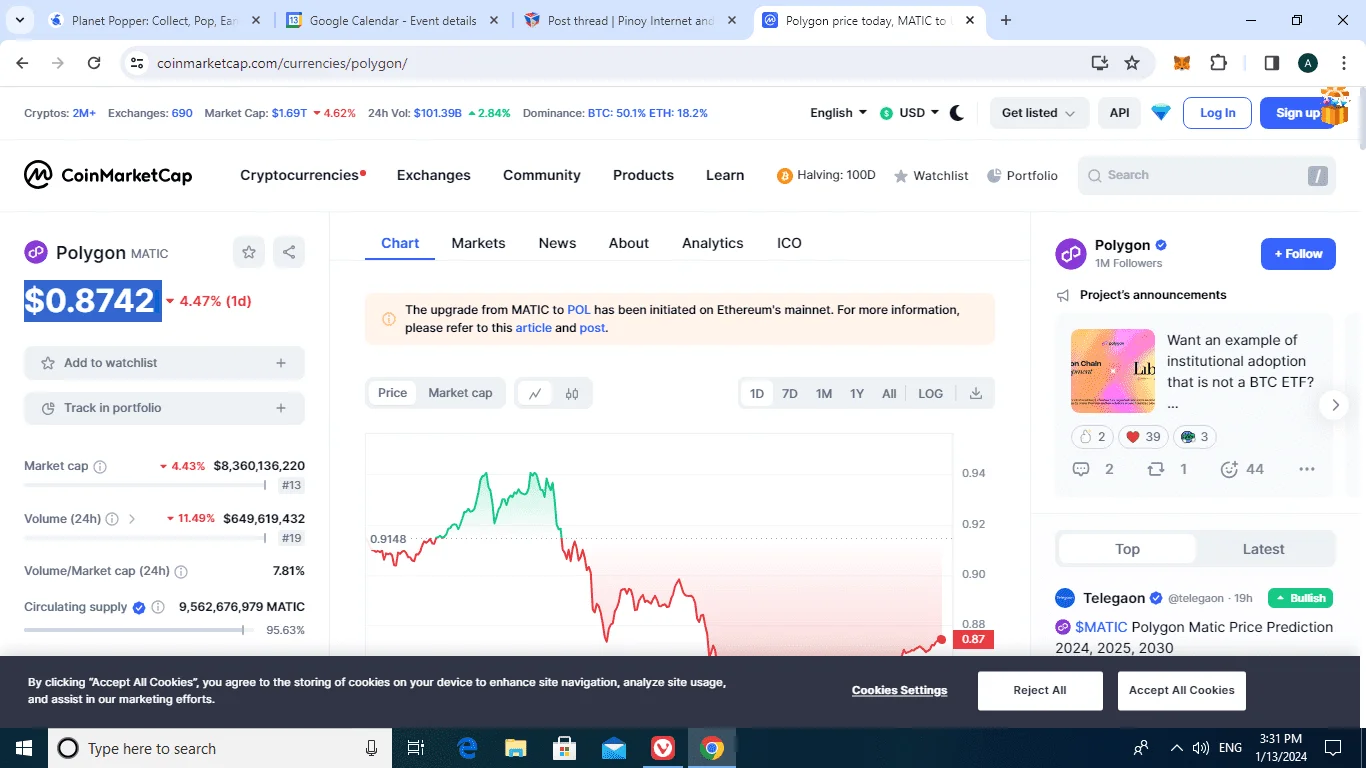The width and height of the screenshot is (1366, 768).
Task: Click announcement post thumbnail image
Action: click(x=1113, y=371)
